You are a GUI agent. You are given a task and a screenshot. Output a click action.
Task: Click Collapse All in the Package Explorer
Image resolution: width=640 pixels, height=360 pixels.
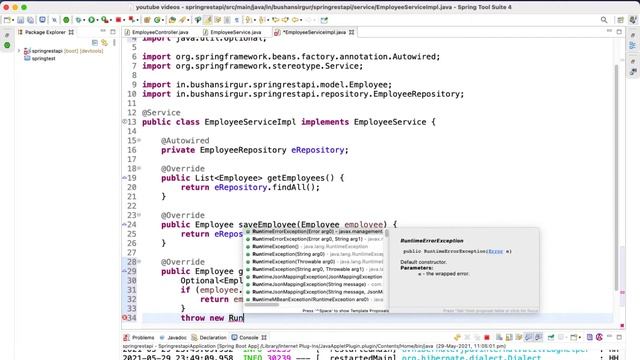(95, 42)
